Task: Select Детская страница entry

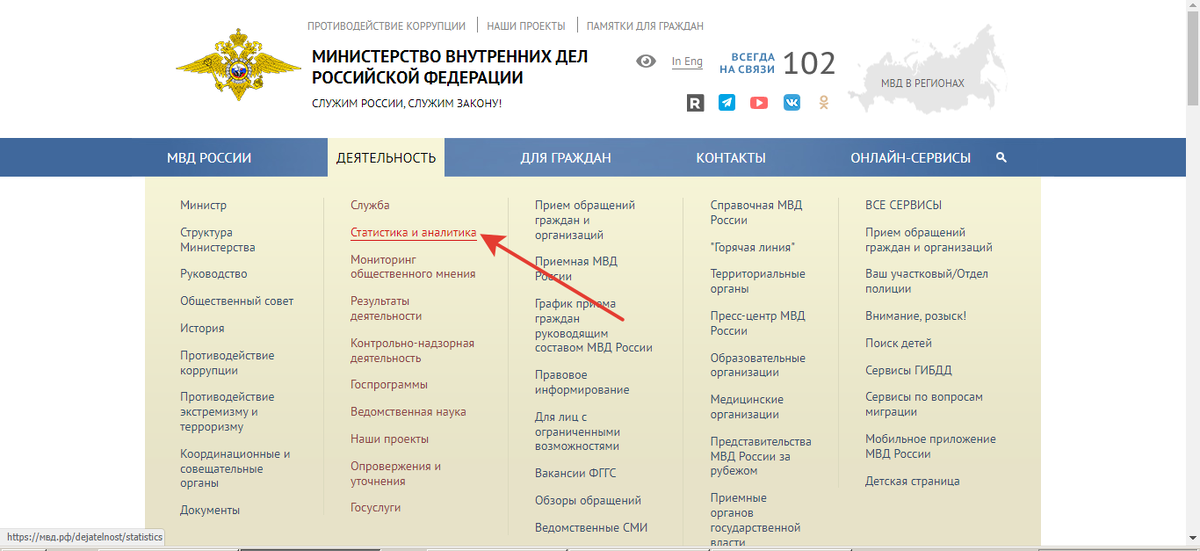Action: click(912, 481)
